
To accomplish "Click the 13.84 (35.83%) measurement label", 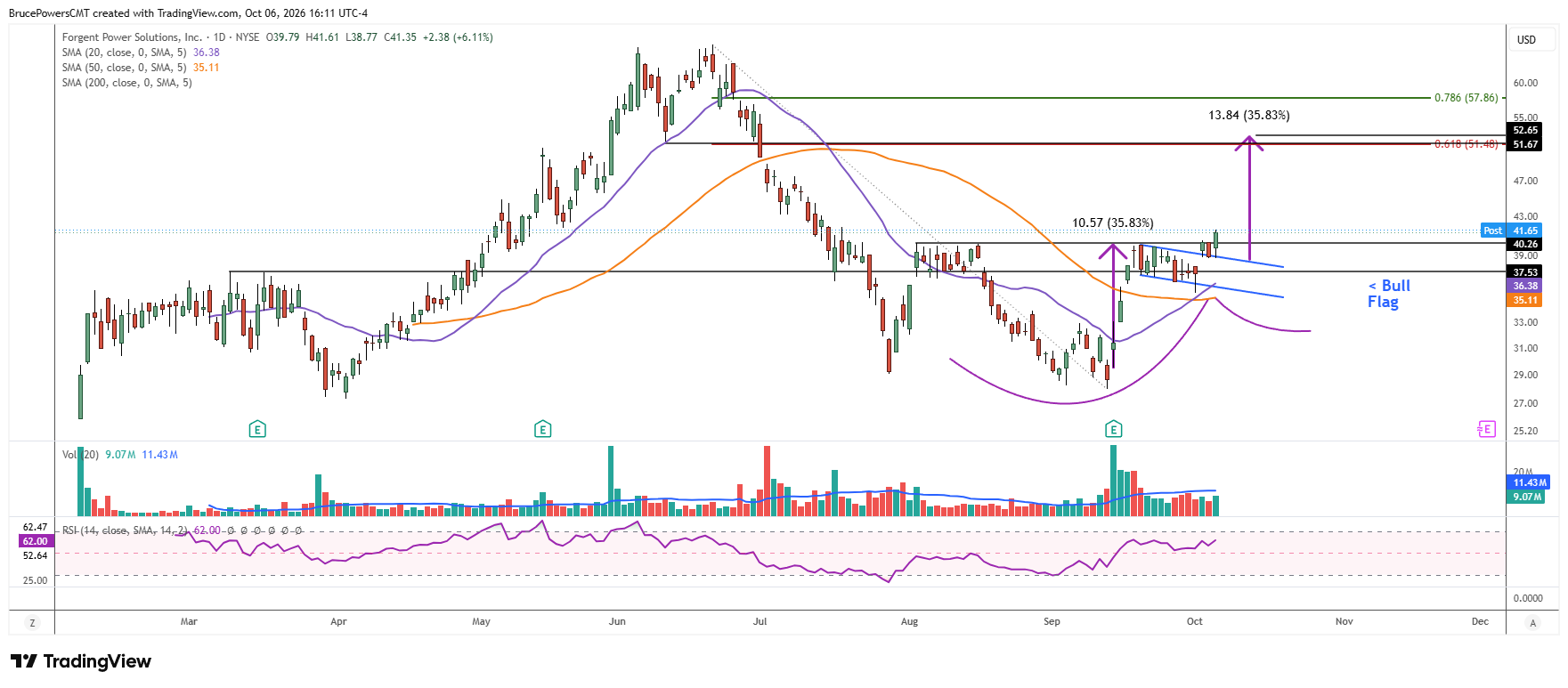I will pyautogui.click(x=1248, y=116).
